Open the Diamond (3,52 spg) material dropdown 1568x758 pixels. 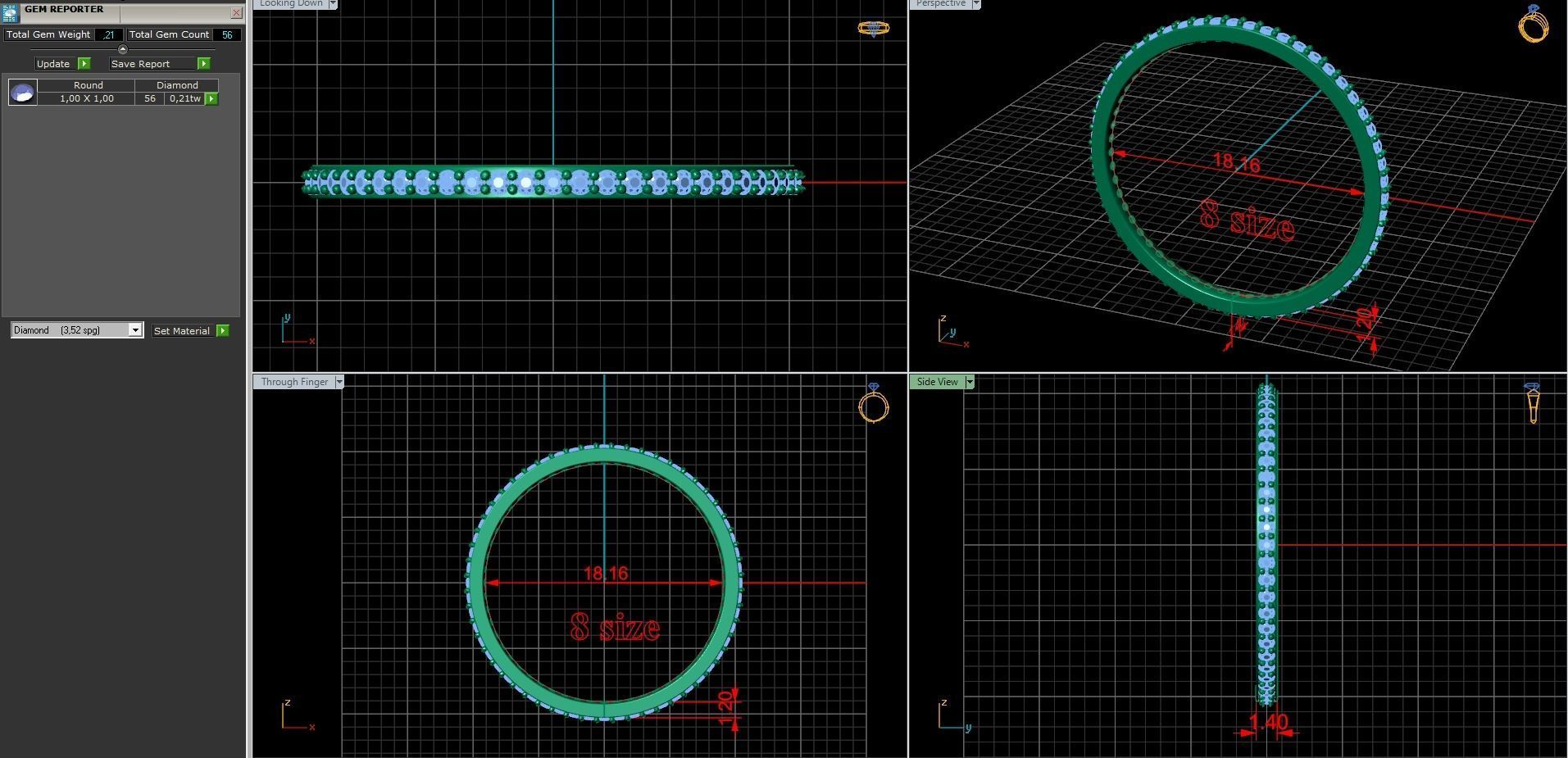[77, 329]
